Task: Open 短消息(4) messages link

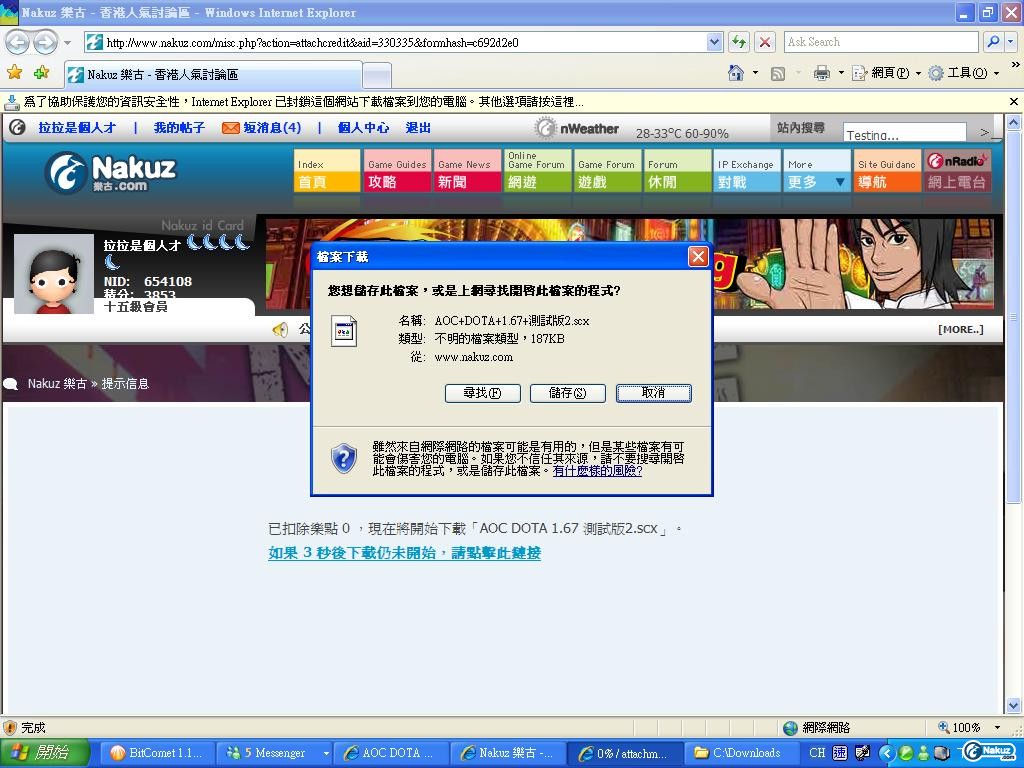Action: tap(272, 128)
